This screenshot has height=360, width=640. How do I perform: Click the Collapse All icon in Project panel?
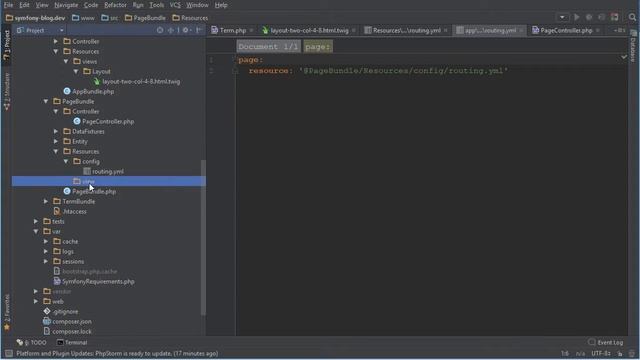[x=171, y=30]
